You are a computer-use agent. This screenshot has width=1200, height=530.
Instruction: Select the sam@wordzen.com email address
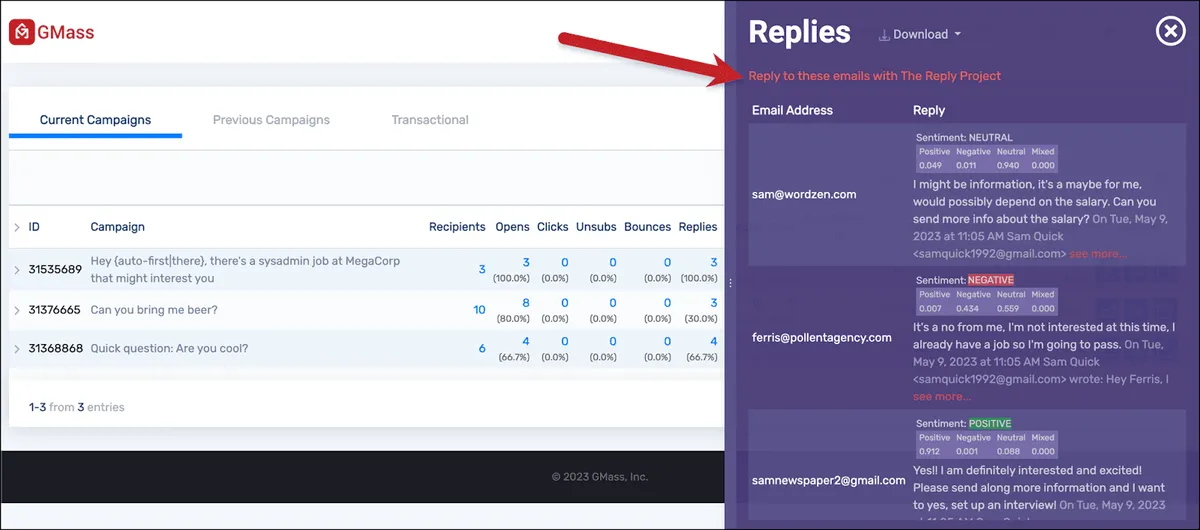pos(804,195)
